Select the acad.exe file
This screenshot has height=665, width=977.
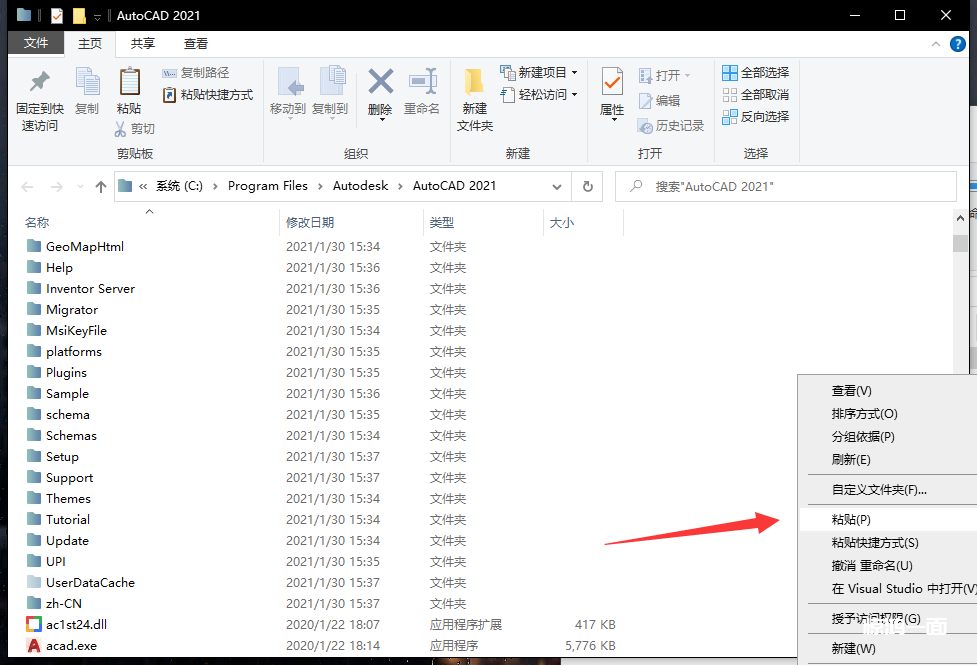(x=71, y=646)
